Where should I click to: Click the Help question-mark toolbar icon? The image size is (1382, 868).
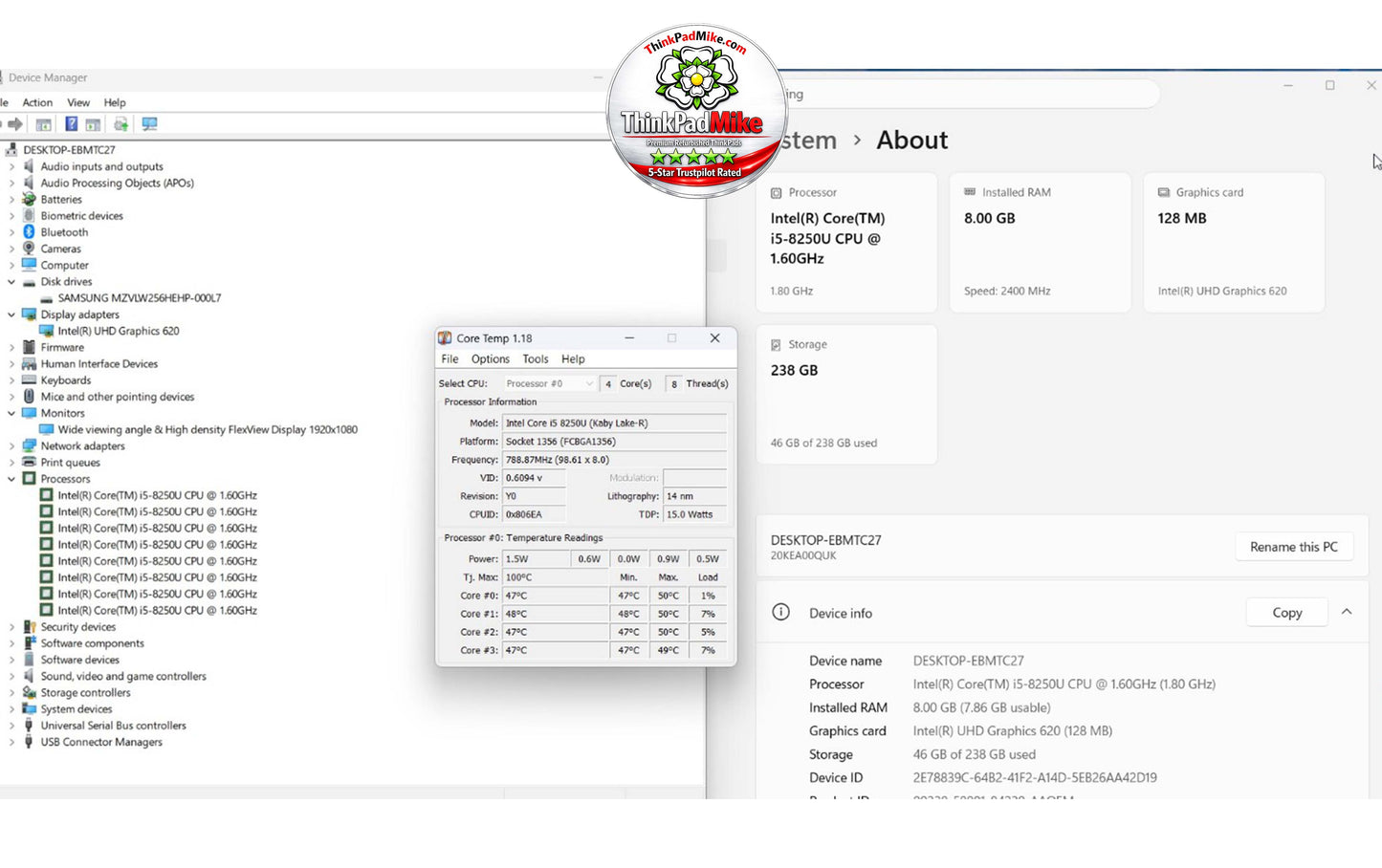coord(71,124)
